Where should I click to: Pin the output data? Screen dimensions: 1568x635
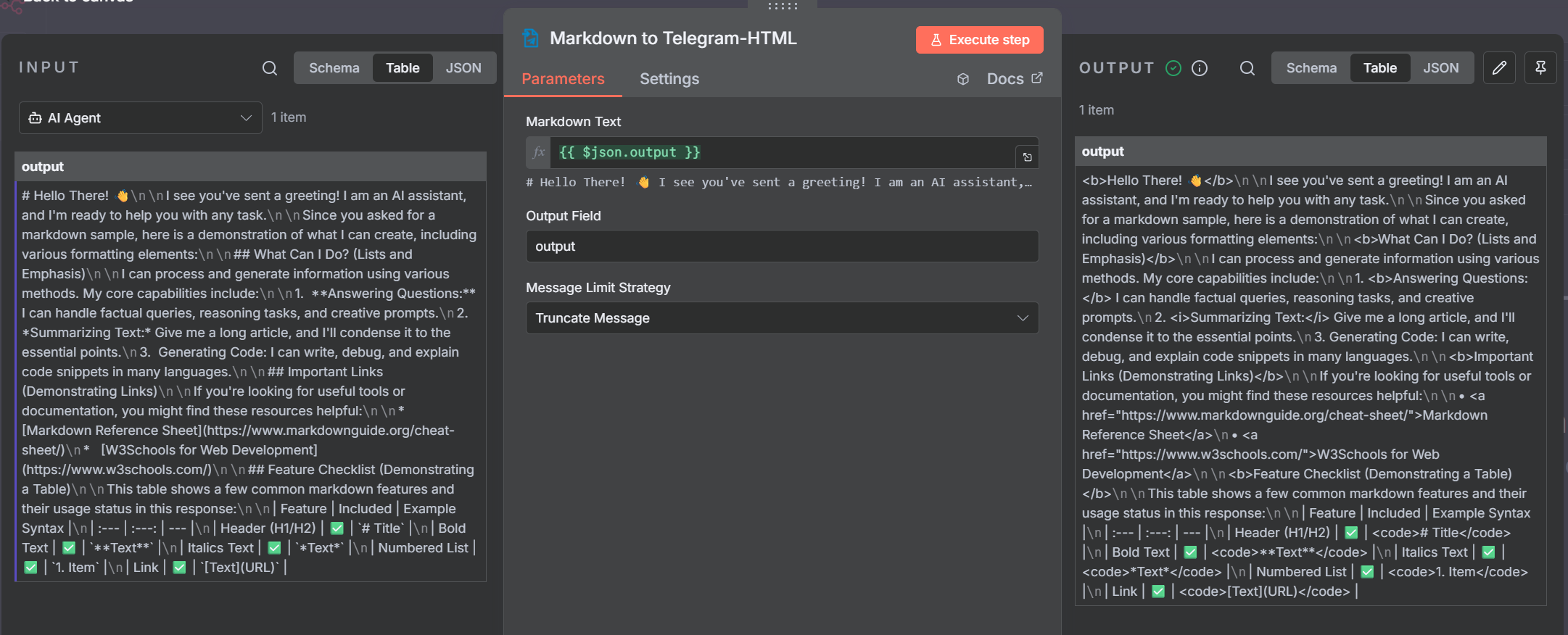1540,68
